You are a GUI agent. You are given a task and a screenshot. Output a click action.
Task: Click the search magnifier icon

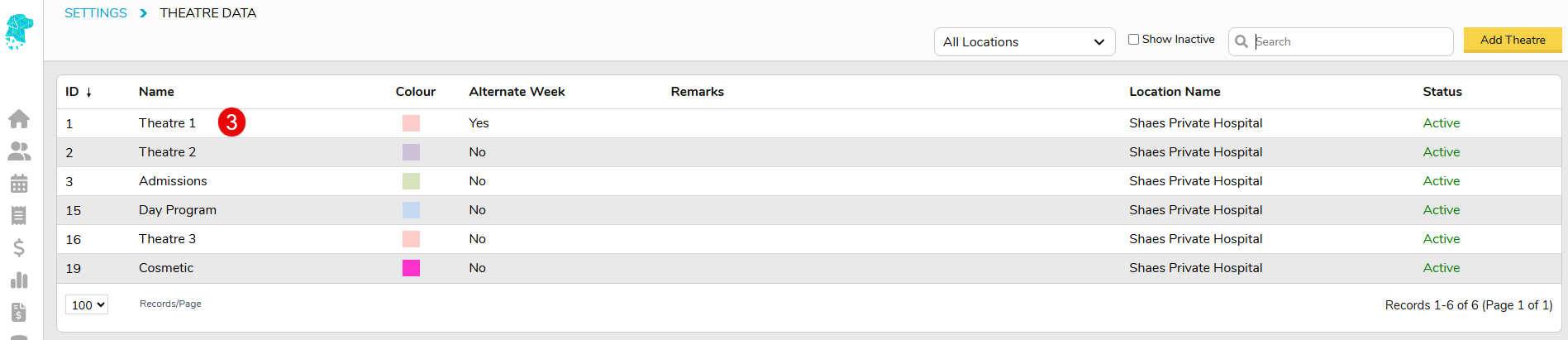pyautogui.click(x=1242, y=41)
